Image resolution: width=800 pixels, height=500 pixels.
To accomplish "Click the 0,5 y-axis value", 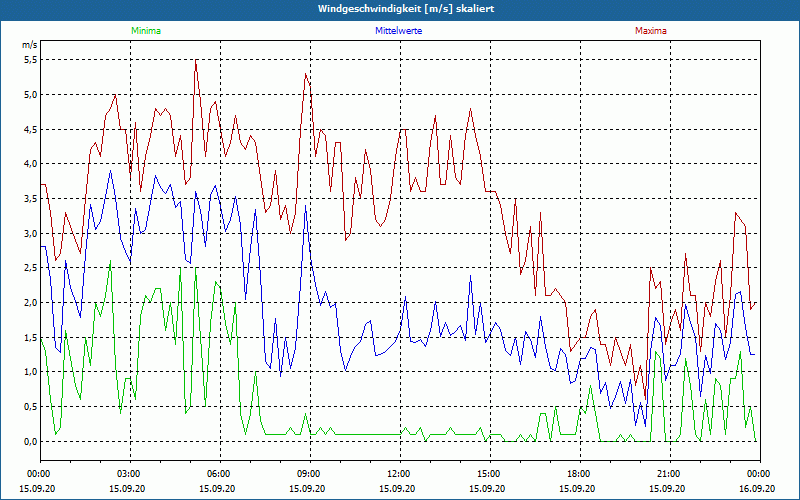I will click(x=31, y=407).
